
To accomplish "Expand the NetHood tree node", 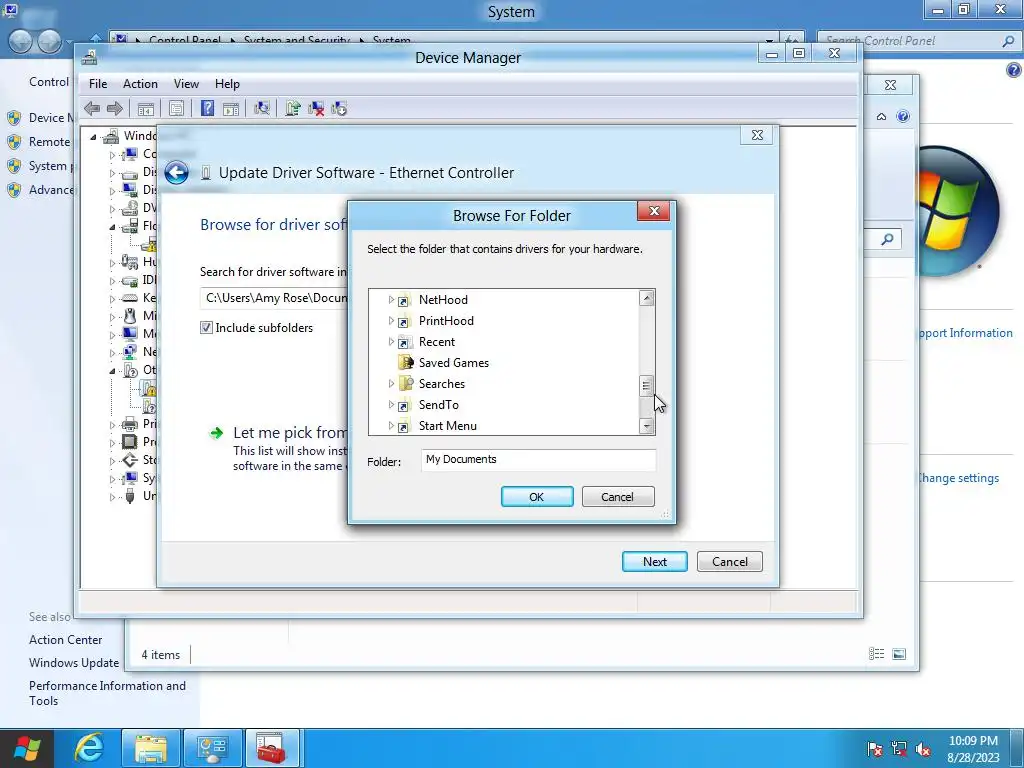I will (x=391, y=300).
